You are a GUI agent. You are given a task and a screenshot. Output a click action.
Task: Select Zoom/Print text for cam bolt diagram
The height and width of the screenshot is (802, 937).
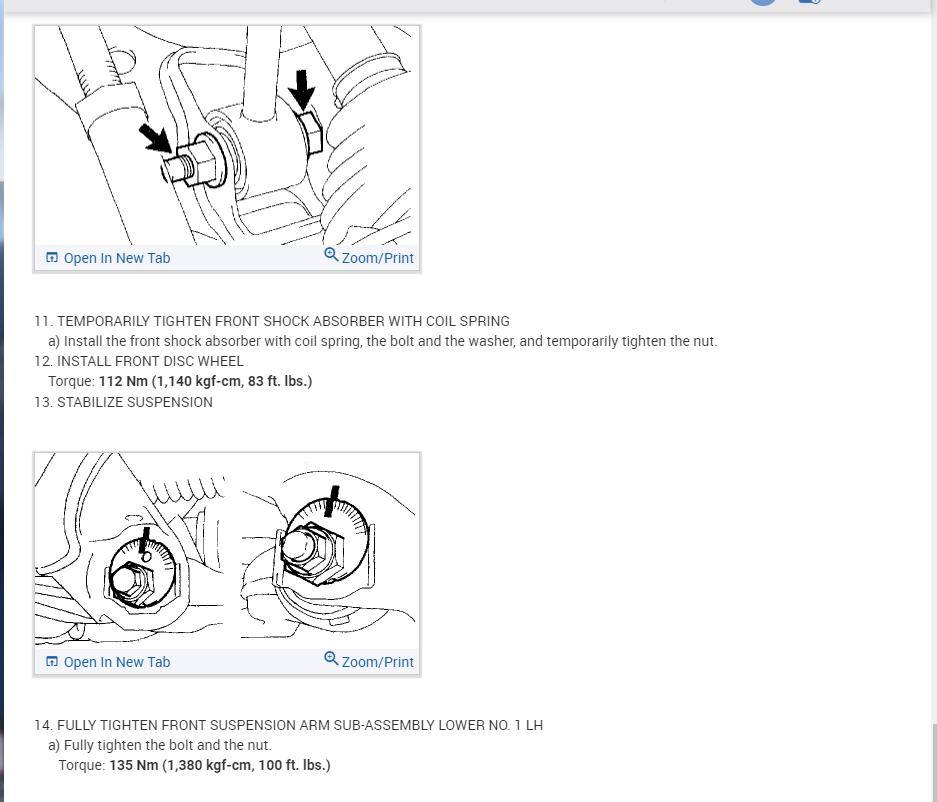coord(377,662)
